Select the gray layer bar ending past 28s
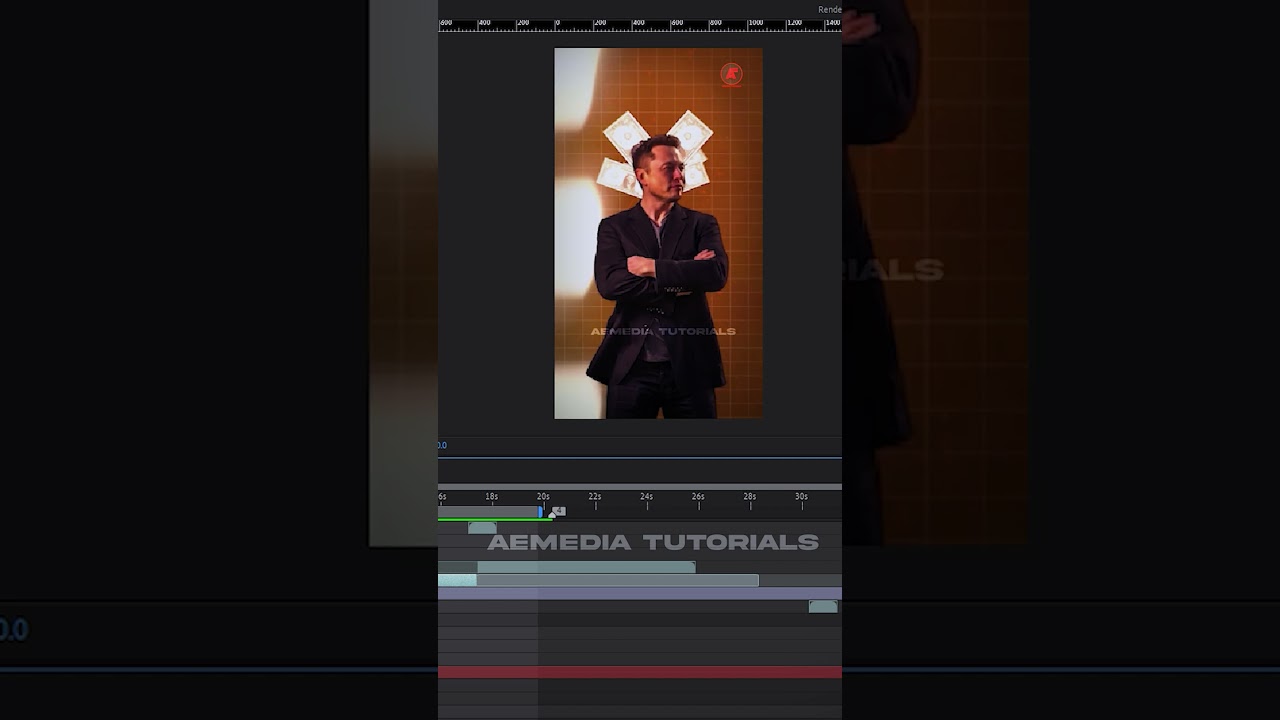Viewport: 1280px width, 720px height. pos(617,580)
